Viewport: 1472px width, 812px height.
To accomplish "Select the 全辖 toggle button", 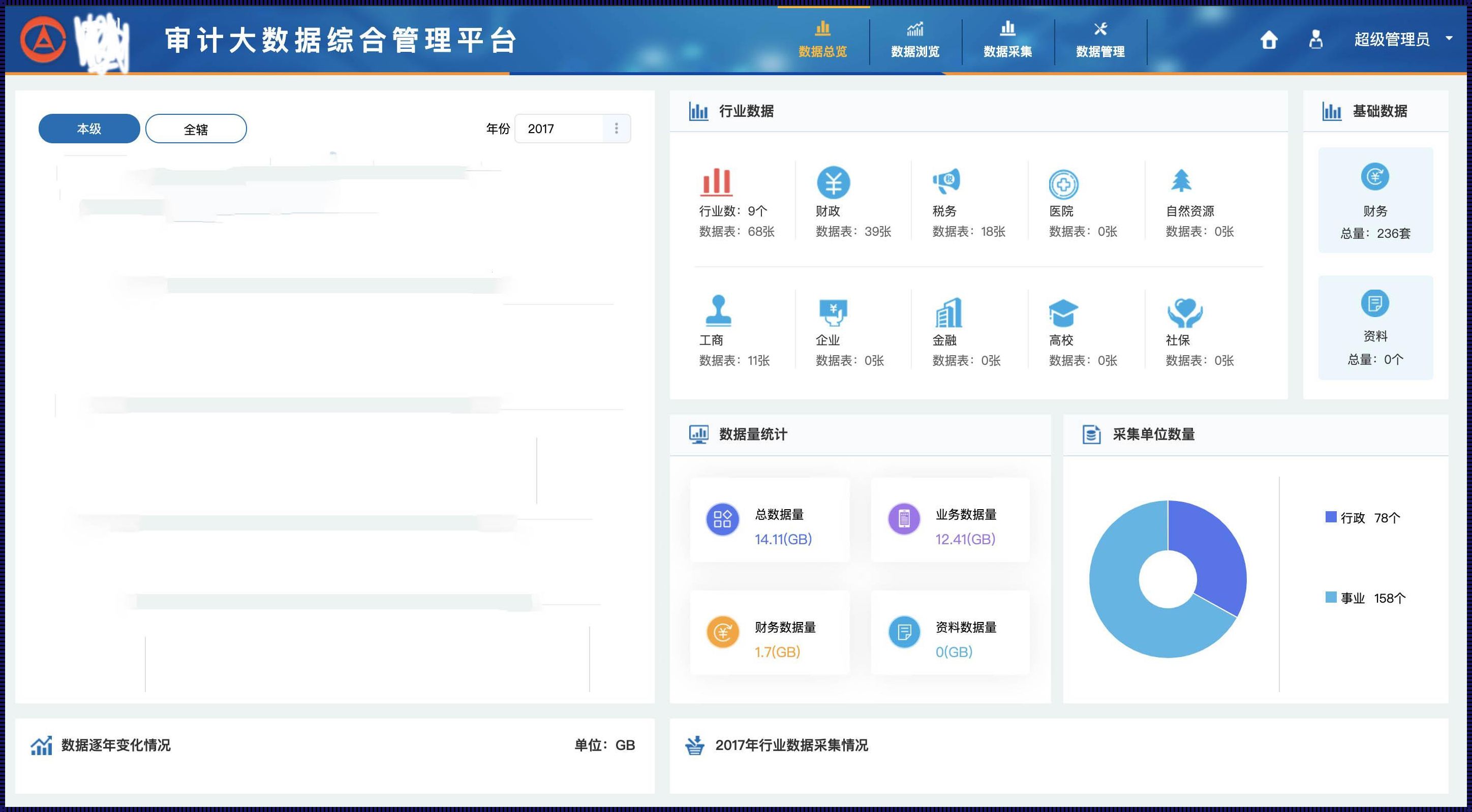I will [196, 129].
